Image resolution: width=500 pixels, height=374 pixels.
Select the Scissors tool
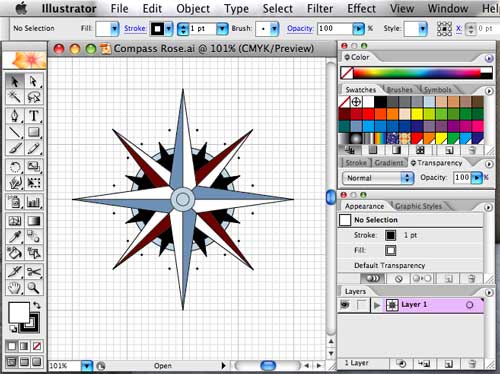click(x=34, y=272)
